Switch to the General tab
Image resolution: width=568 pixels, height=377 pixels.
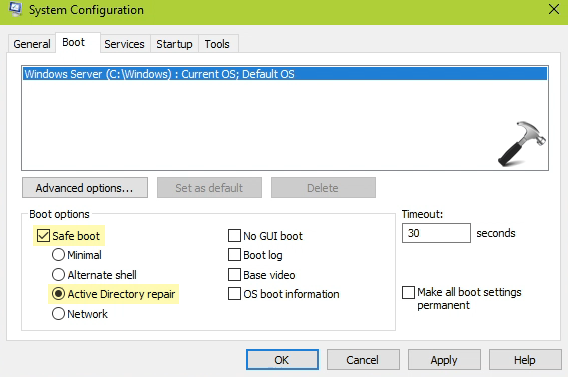click(32, 44)
